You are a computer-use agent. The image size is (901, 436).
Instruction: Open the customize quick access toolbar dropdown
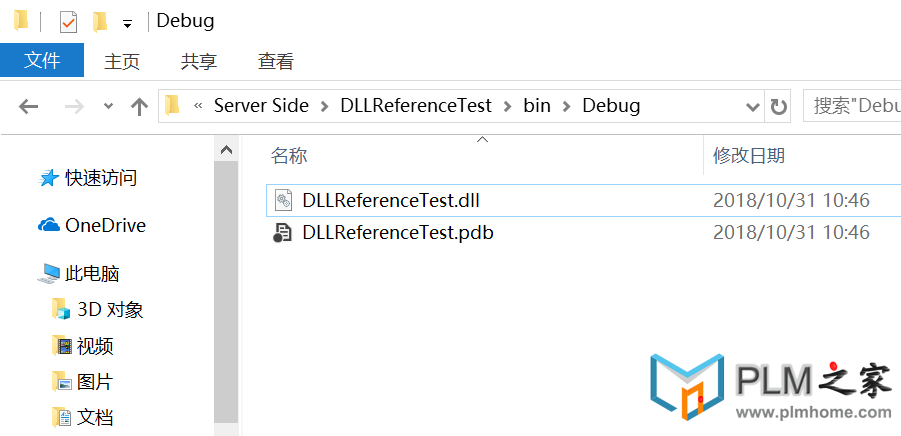[128, 24]
